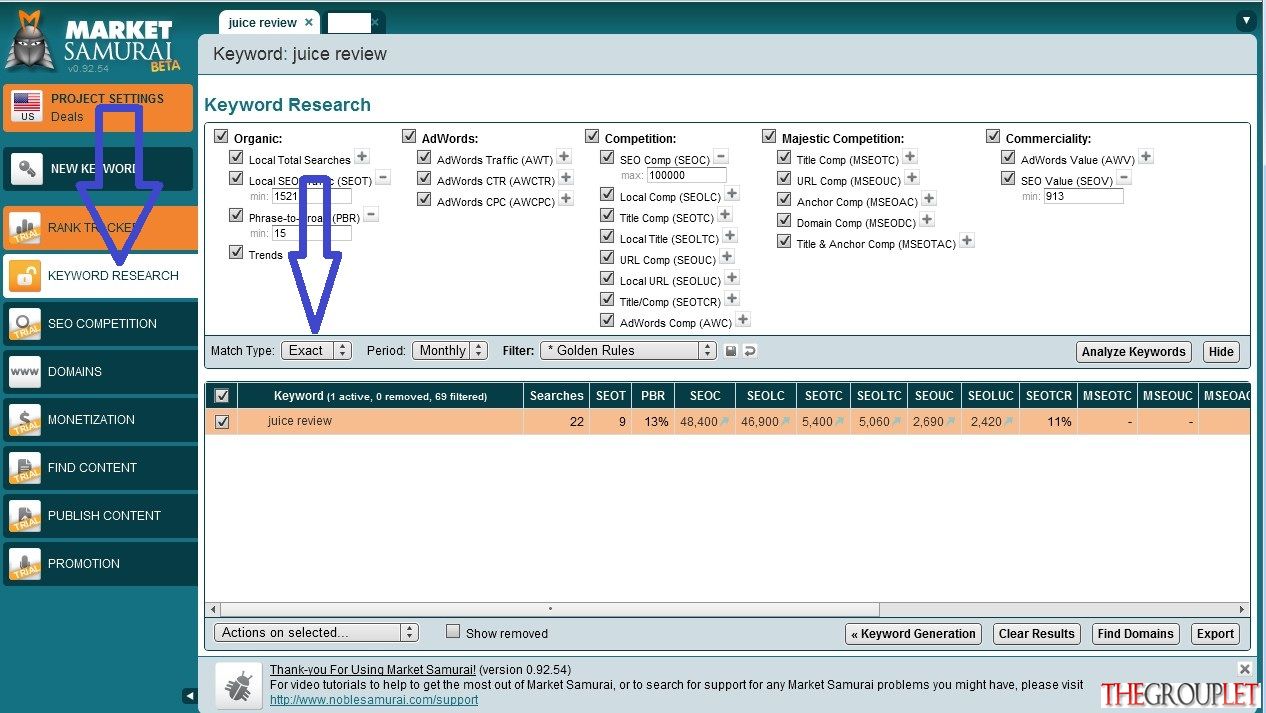1266x713 pixels.
Task: Click the SEO Competition magnifier icon
Action: click(25, 323)
